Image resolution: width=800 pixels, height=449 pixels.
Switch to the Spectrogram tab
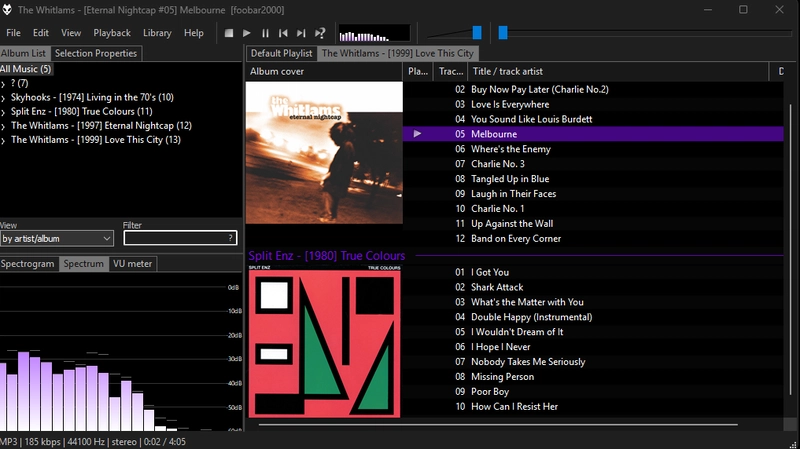tap(28, 264)
